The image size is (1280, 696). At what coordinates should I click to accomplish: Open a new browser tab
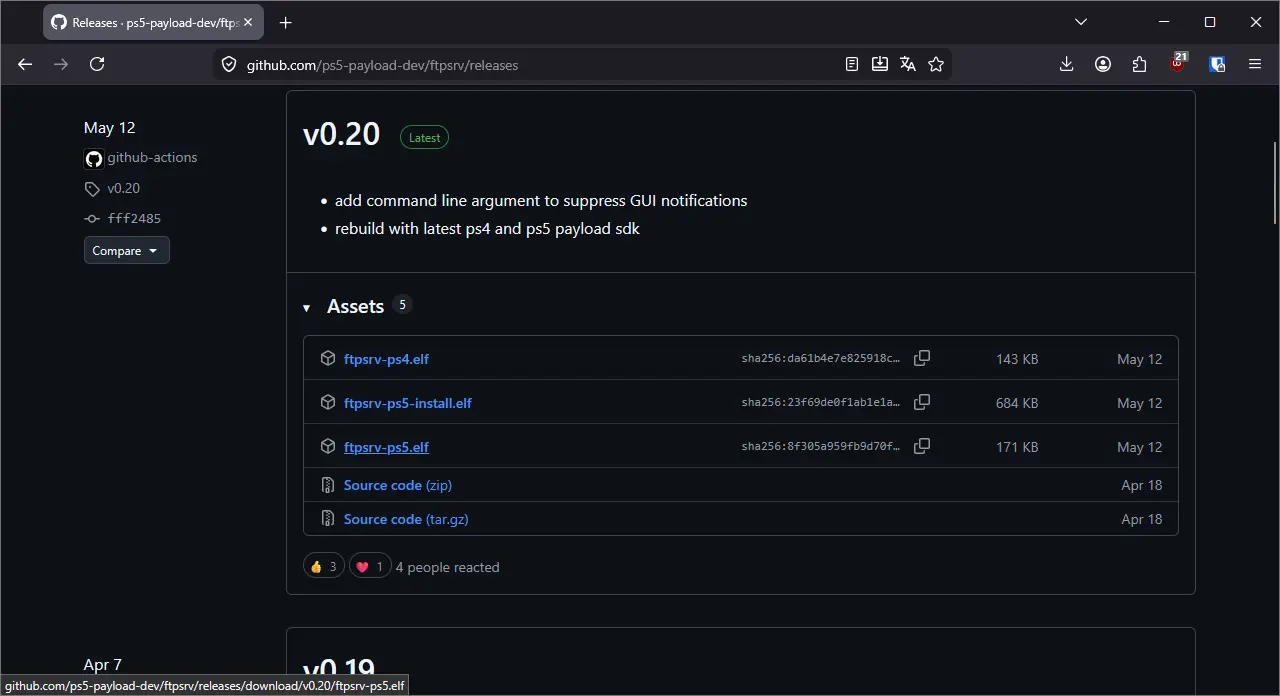point(286,22)
